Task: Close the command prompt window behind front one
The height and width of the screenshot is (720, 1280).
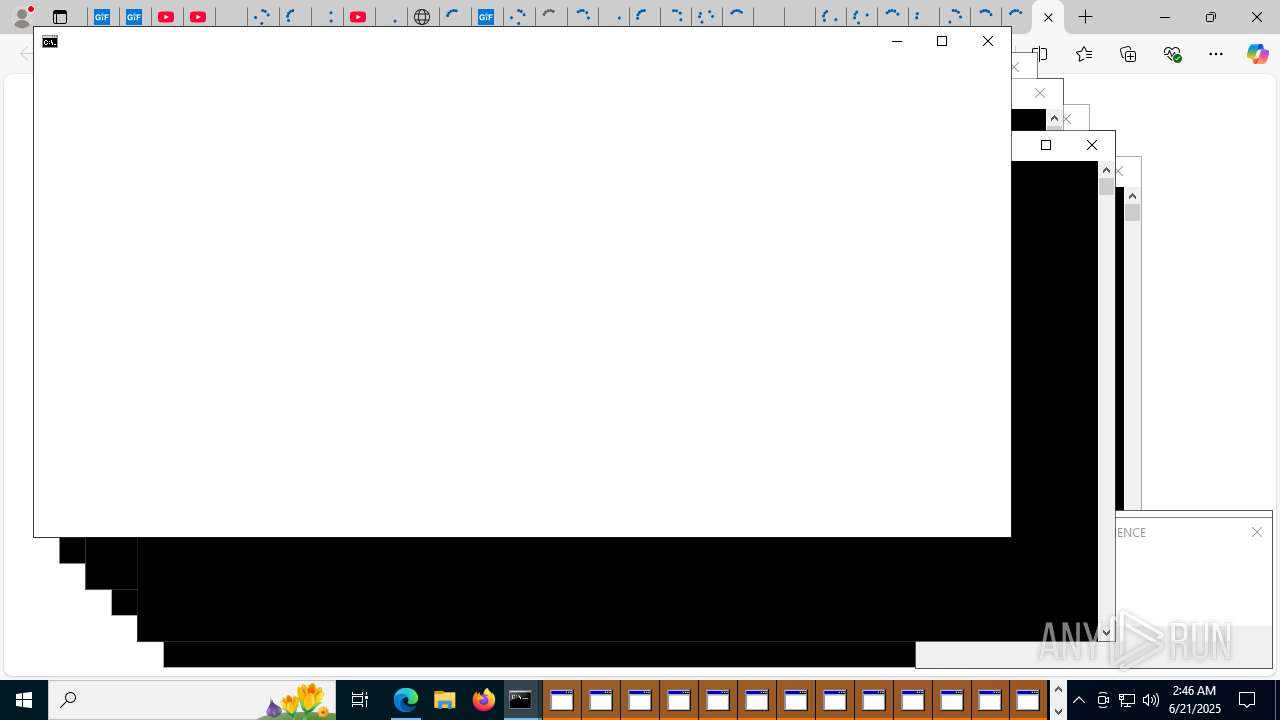Action: (x=1092, y=145)
